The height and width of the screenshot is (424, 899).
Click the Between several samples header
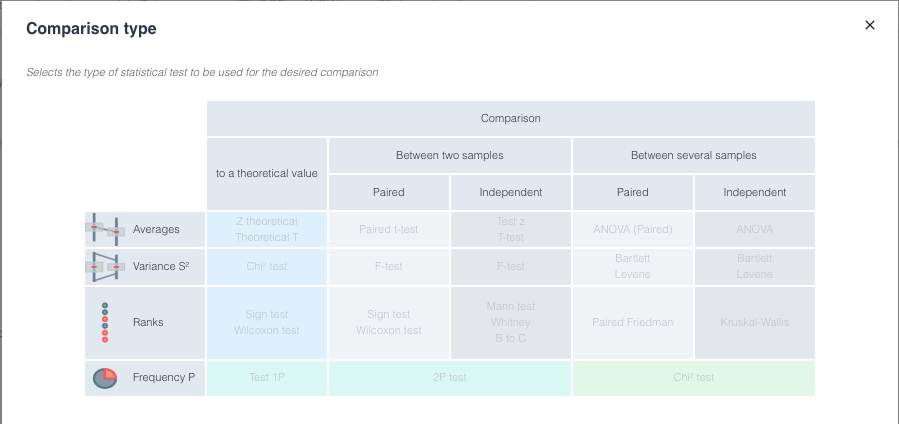694,155
